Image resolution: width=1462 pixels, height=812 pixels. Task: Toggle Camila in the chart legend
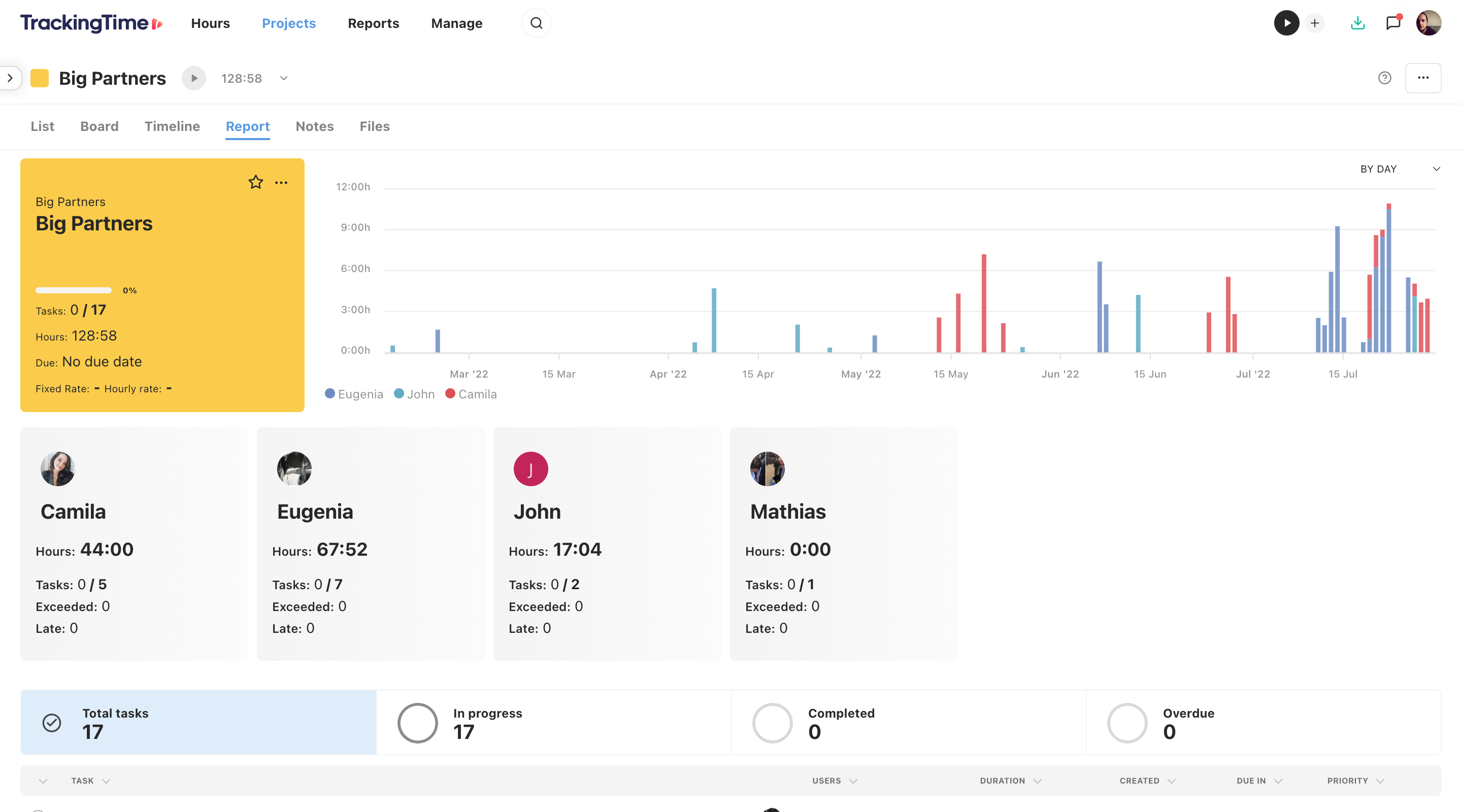click(471, 393)
